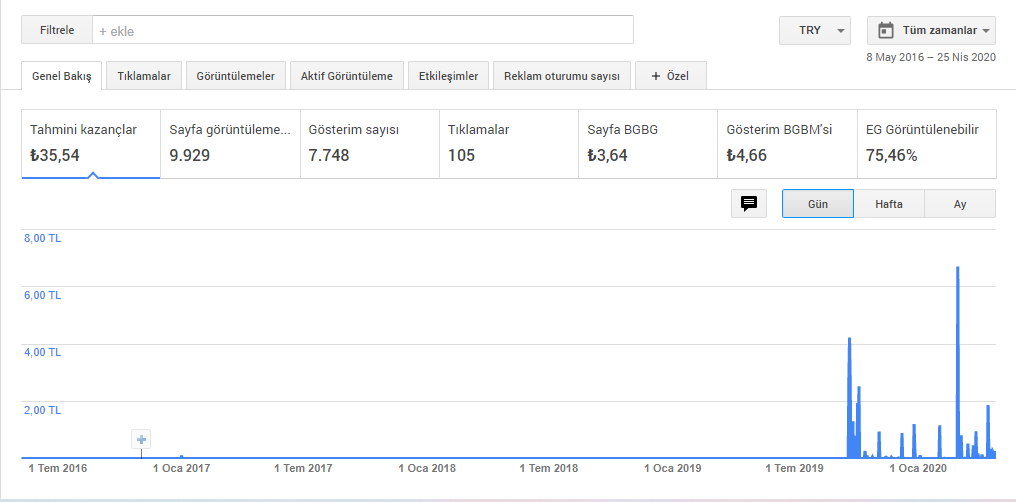Set chart granularity to Ay
The height and width of the screenshot is (502, 1016).
tap(960, 203)
